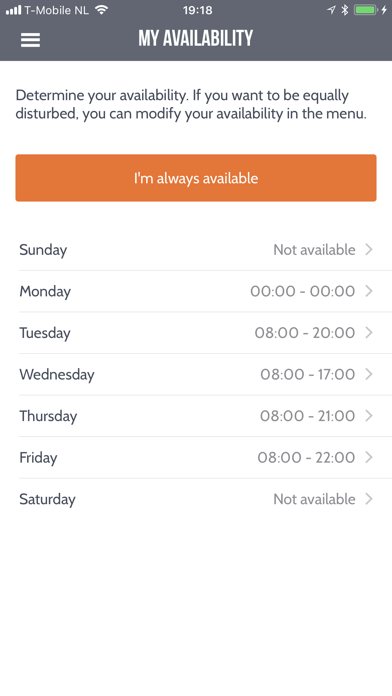The image size is (392, 696).
Task: Change Saturday "Not available" status
Action: pos(314,499)
